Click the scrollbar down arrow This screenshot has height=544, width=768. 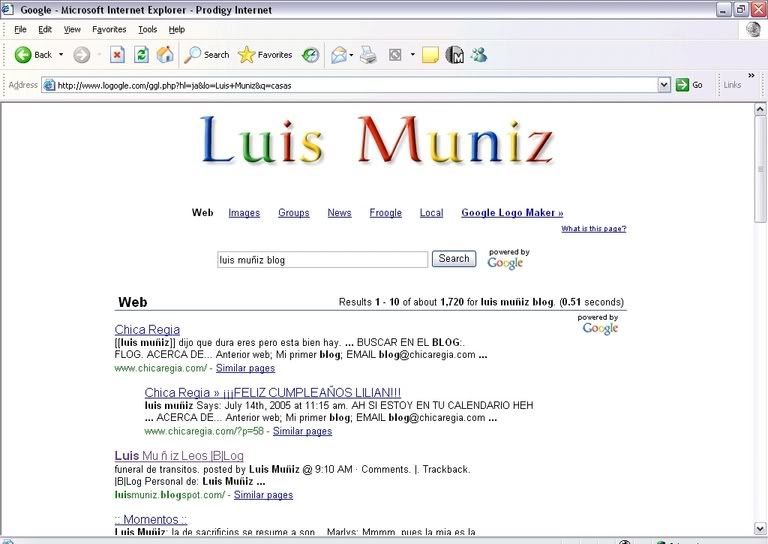760,528
